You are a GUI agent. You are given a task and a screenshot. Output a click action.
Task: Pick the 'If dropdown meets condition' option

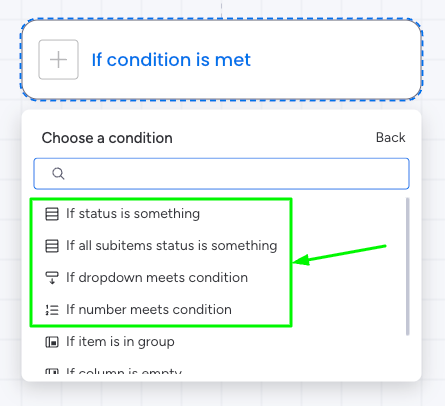coord(157,278)
